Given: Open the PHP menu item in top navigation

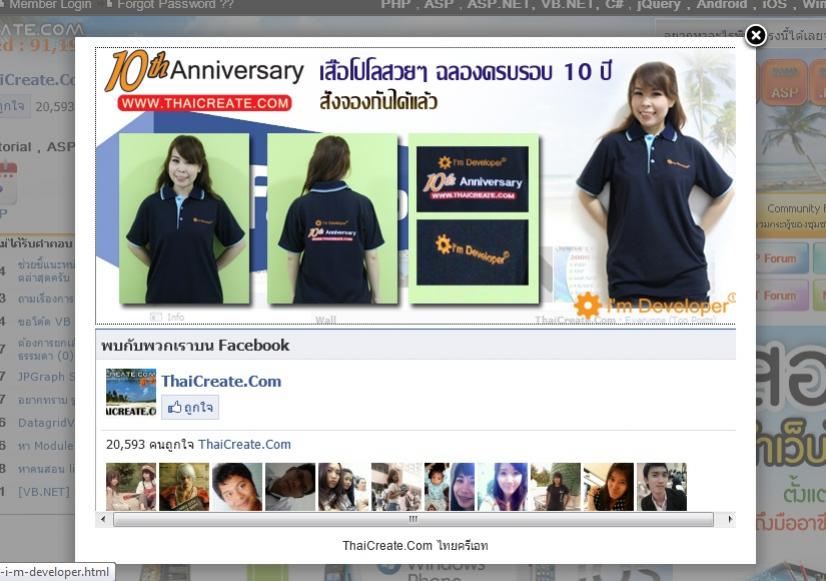Looking at the screenshot, I should click(x=395, y=5).
